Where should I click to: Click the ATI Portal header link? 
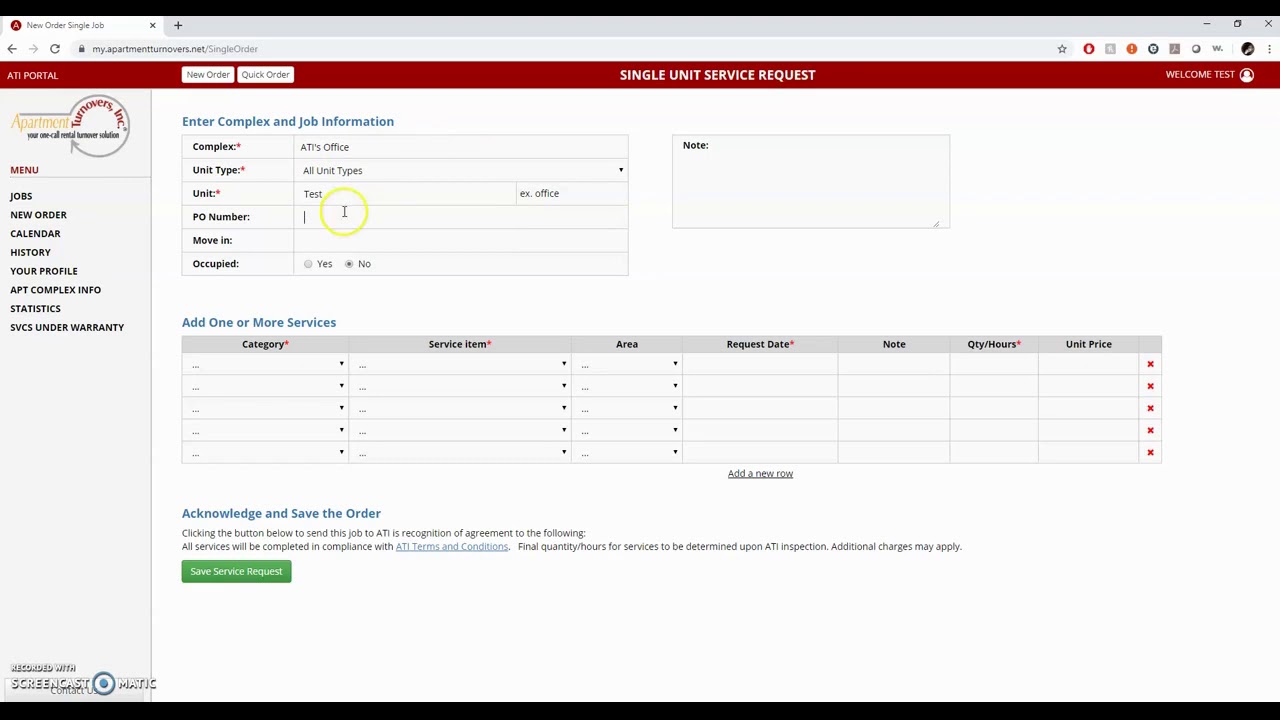pos(33,75)
